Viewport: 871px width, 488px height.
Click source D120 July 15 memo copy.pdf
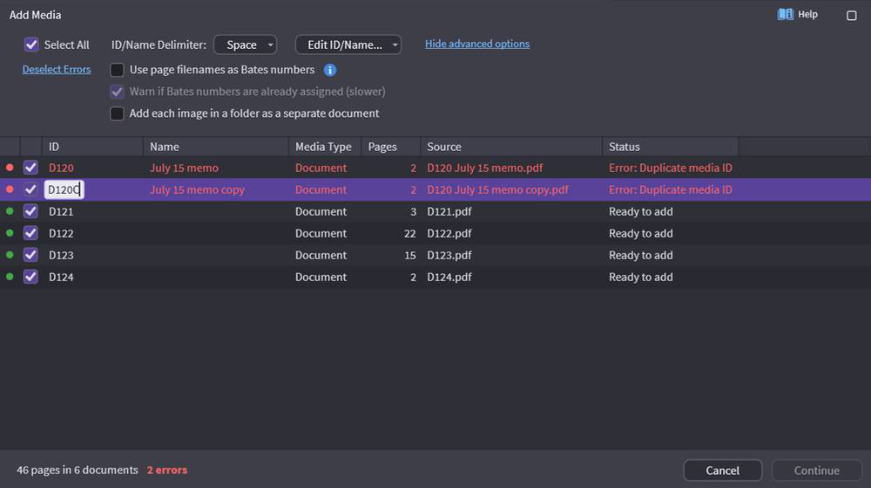pyautogui.click(x=498, y=189)
